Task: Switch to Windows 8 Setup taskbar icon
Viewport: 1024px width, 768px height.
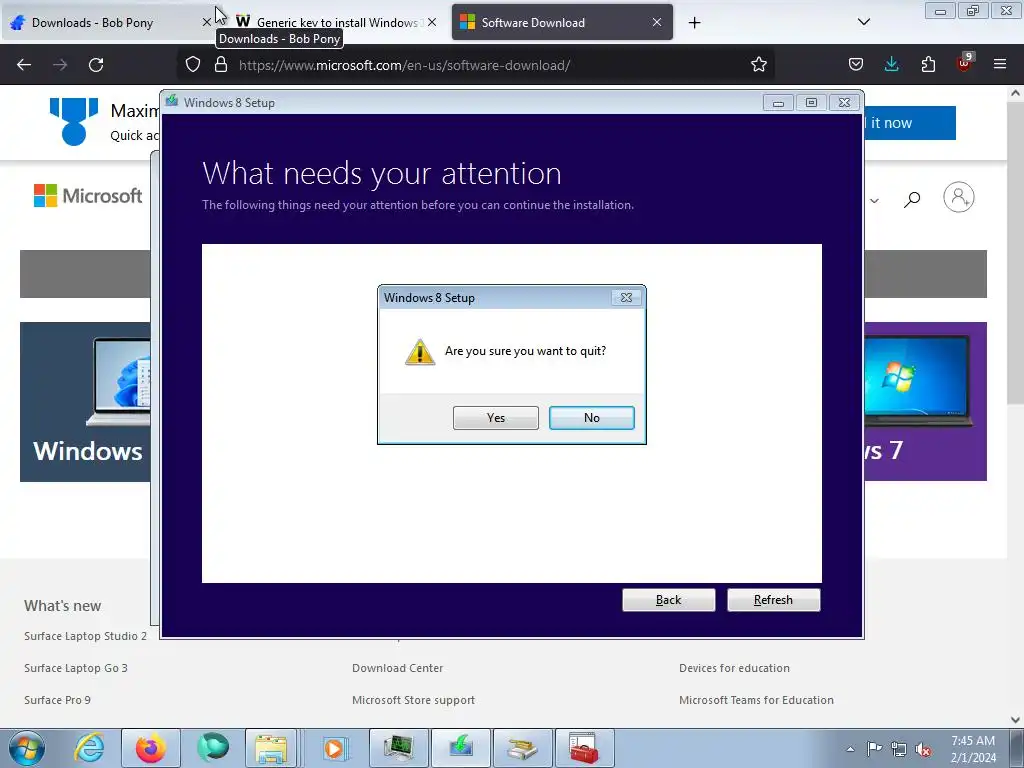Action: tap(460, 748)
